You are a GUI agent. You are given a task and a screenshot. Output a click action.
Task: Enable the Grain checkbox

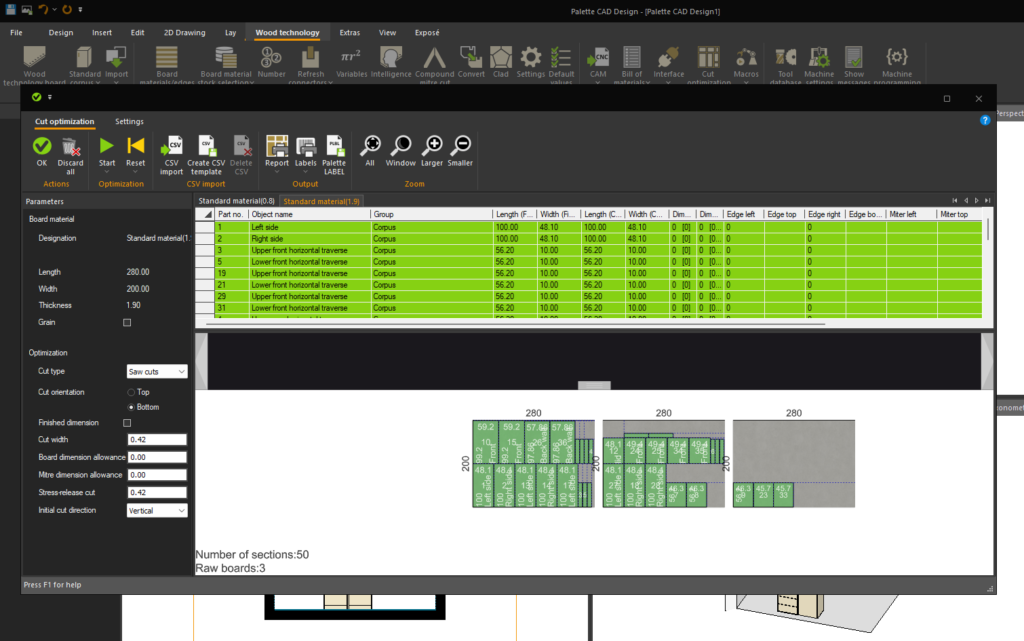[x=127, y=323]
